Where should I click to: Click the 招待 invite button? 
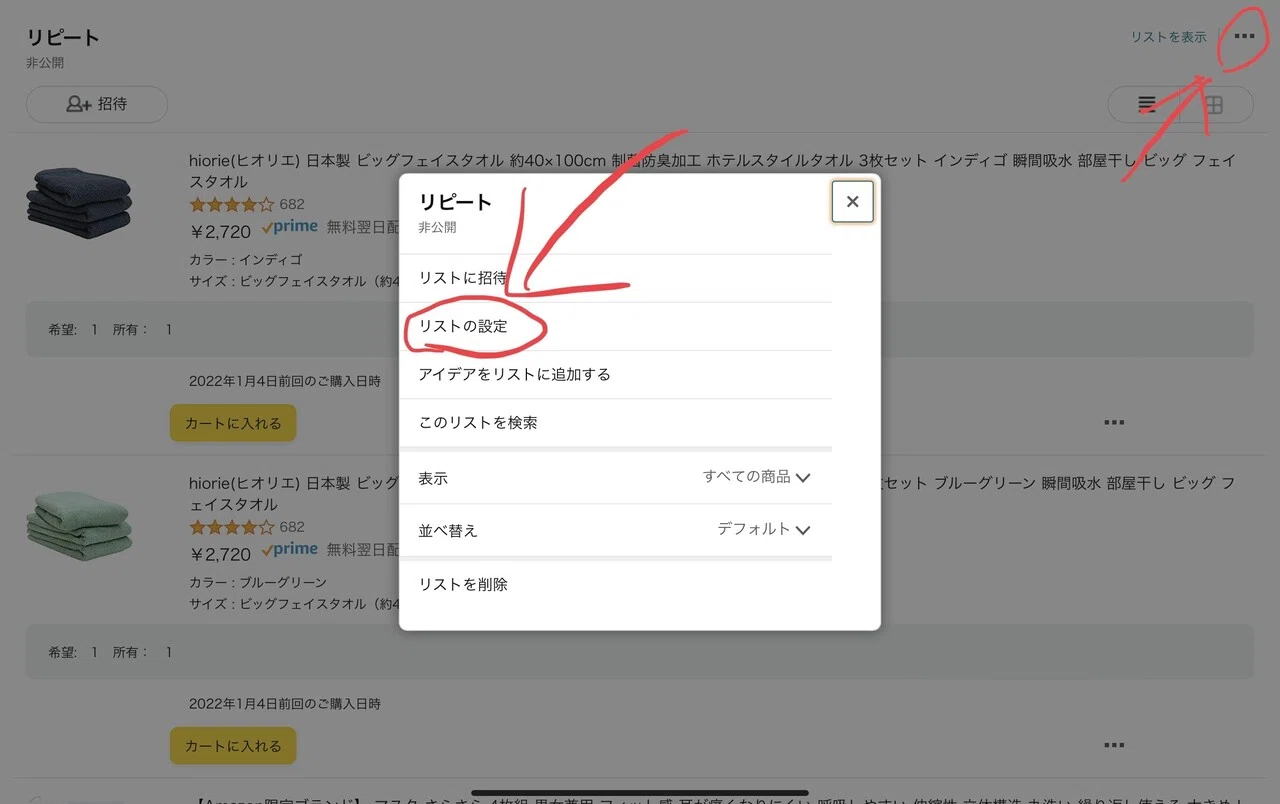point(96,104)
